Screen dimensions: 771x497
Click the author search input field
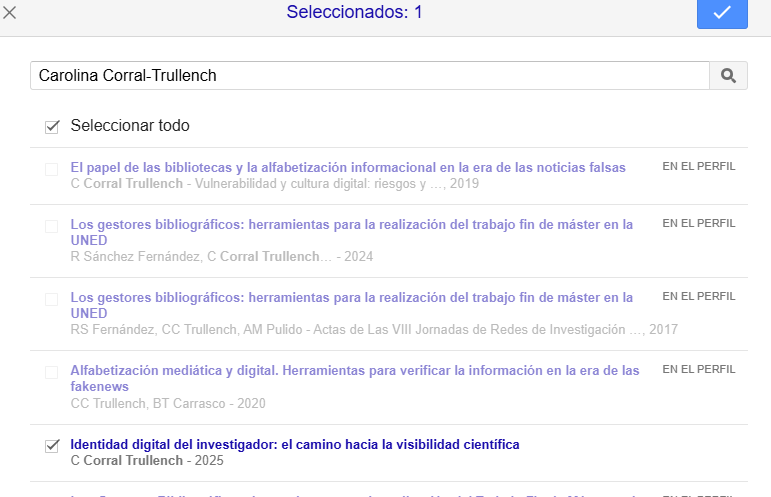click(x=370, y=75)
